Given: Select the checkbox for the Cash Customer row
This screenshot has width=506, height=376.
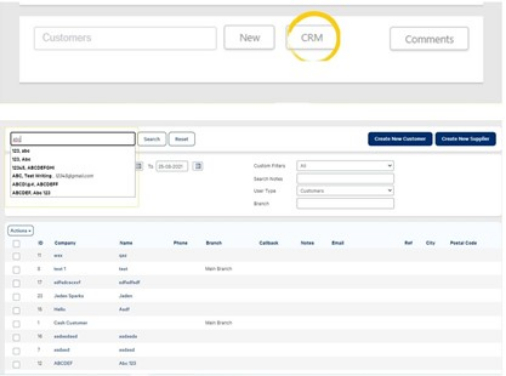Looking at the screenshot, I should pos(16,324).
